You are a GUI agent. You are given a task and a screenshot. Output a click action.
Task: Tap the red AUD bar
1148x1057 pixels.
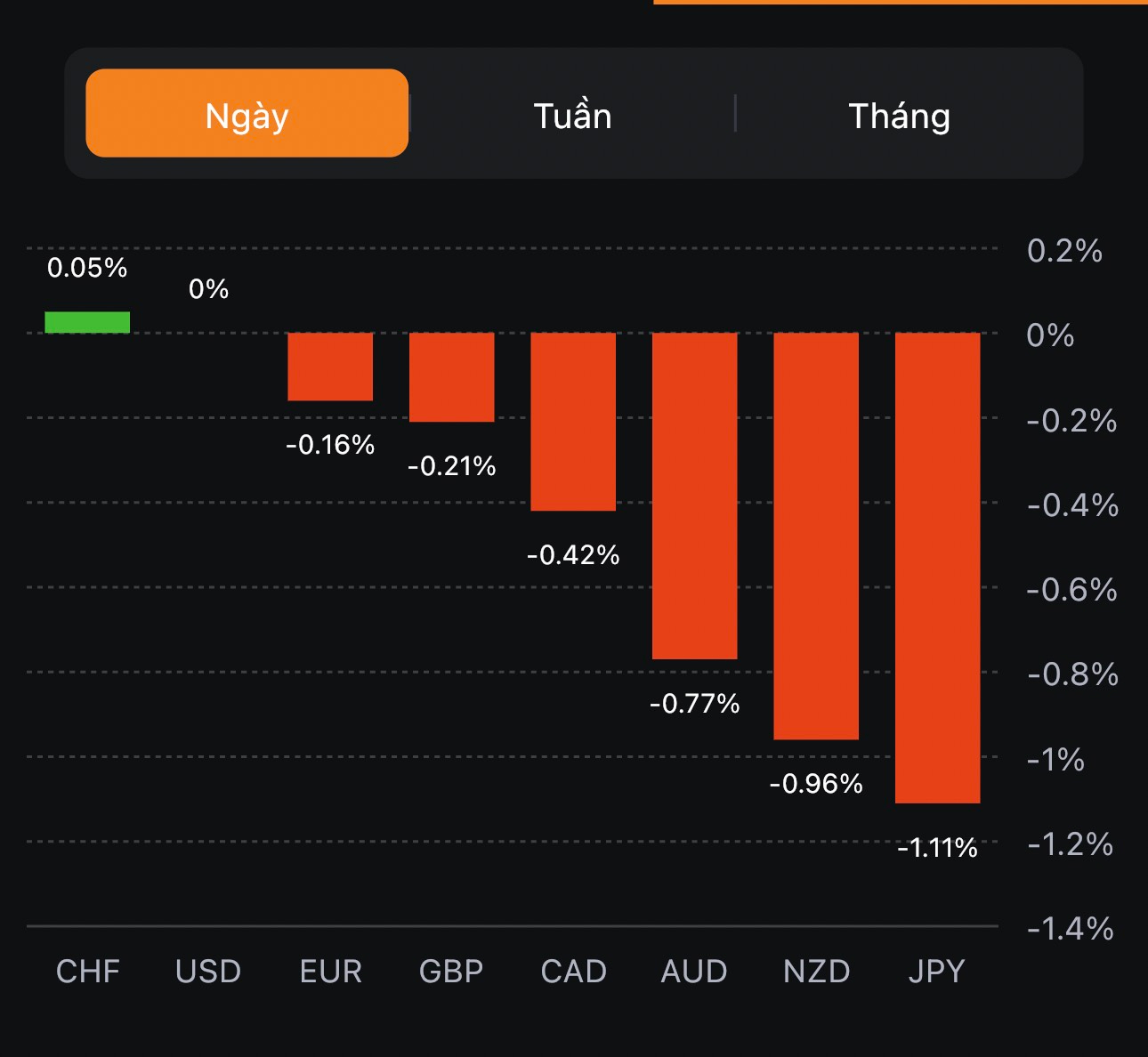pyautogui.click(x=694, y=496)
